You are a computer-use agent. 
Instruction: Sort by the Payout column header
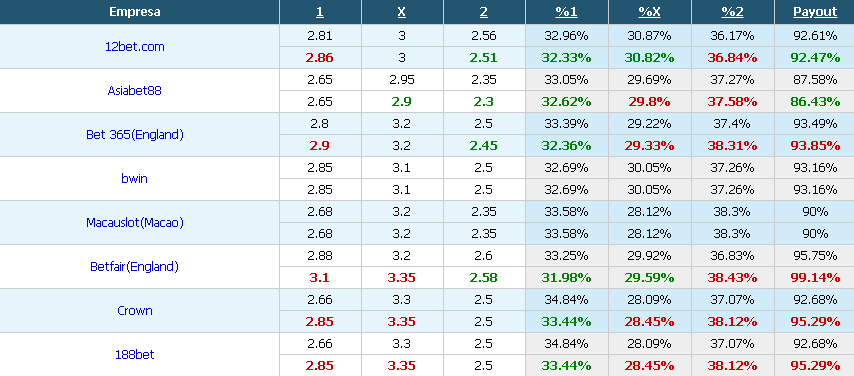815,12
